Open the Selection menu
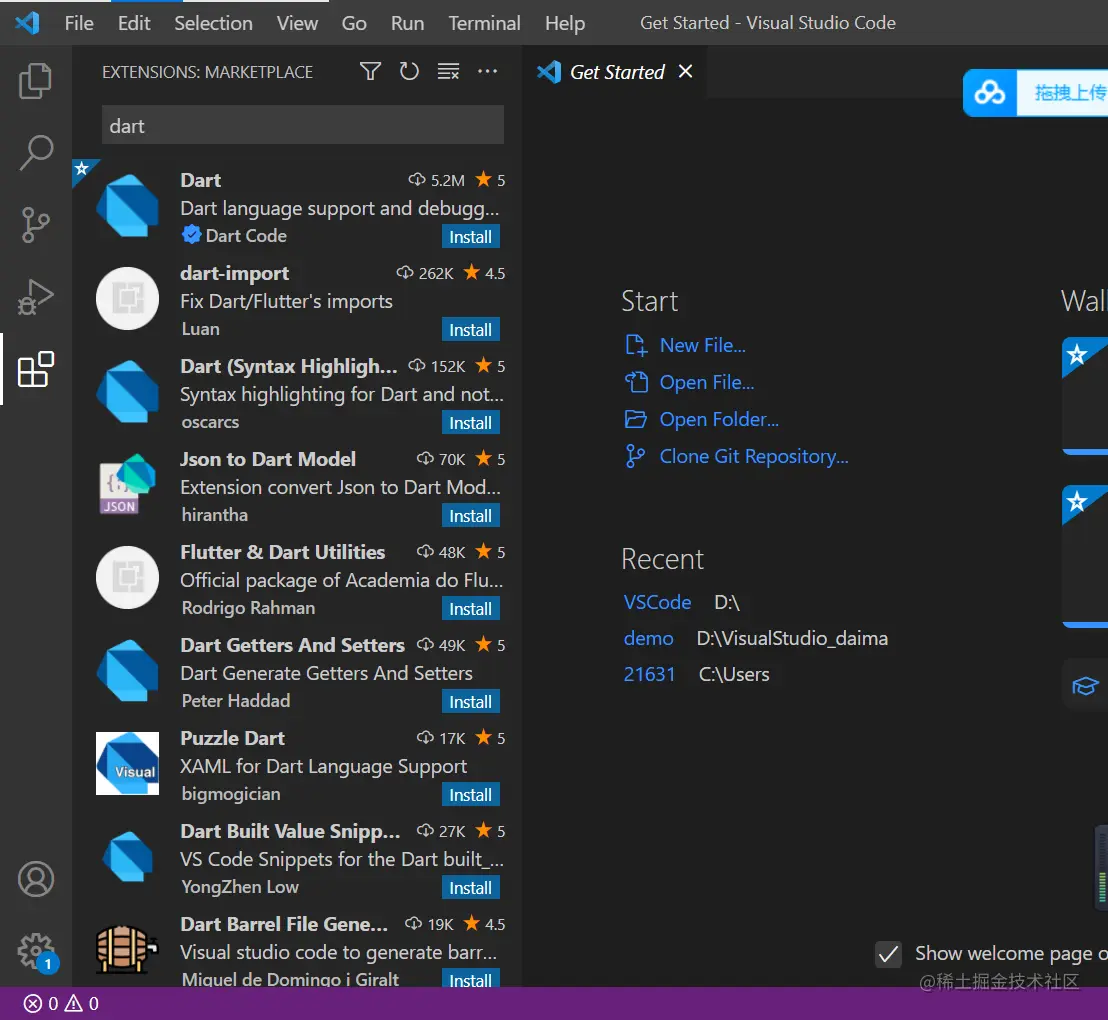 [x=213, y=23]
